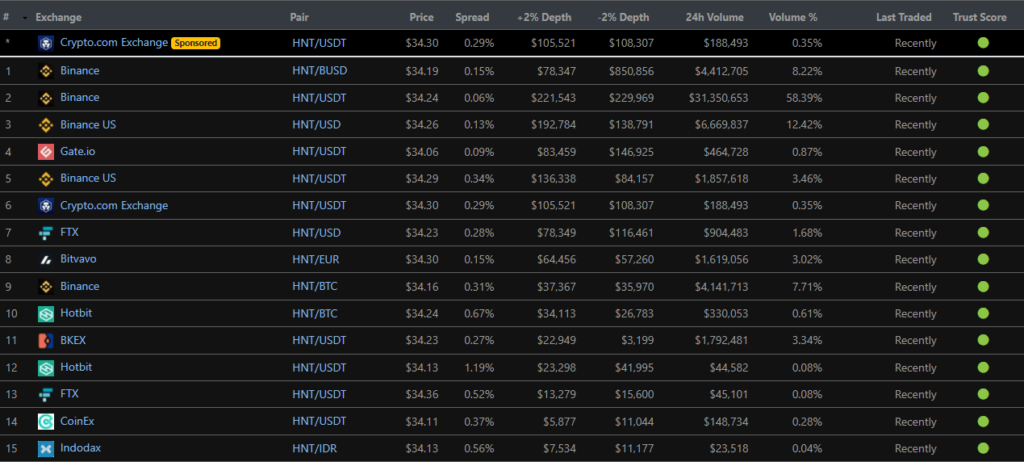Click the Hotbit logo in row 10
1024x462 pixels.
[46, 314]
